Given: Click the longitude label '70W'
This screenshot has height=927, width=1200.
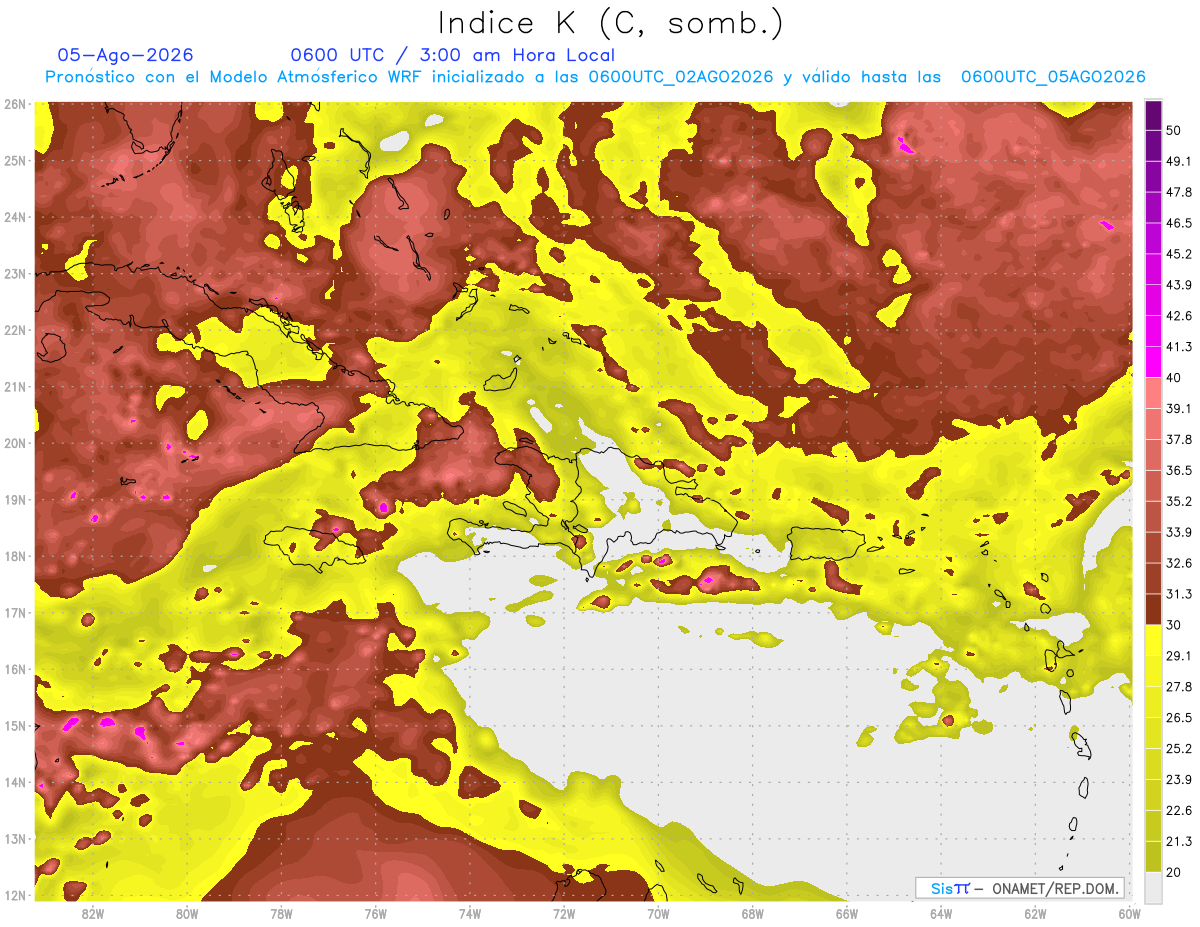Looking at the screenshot, I should click(x=658, y=914).
